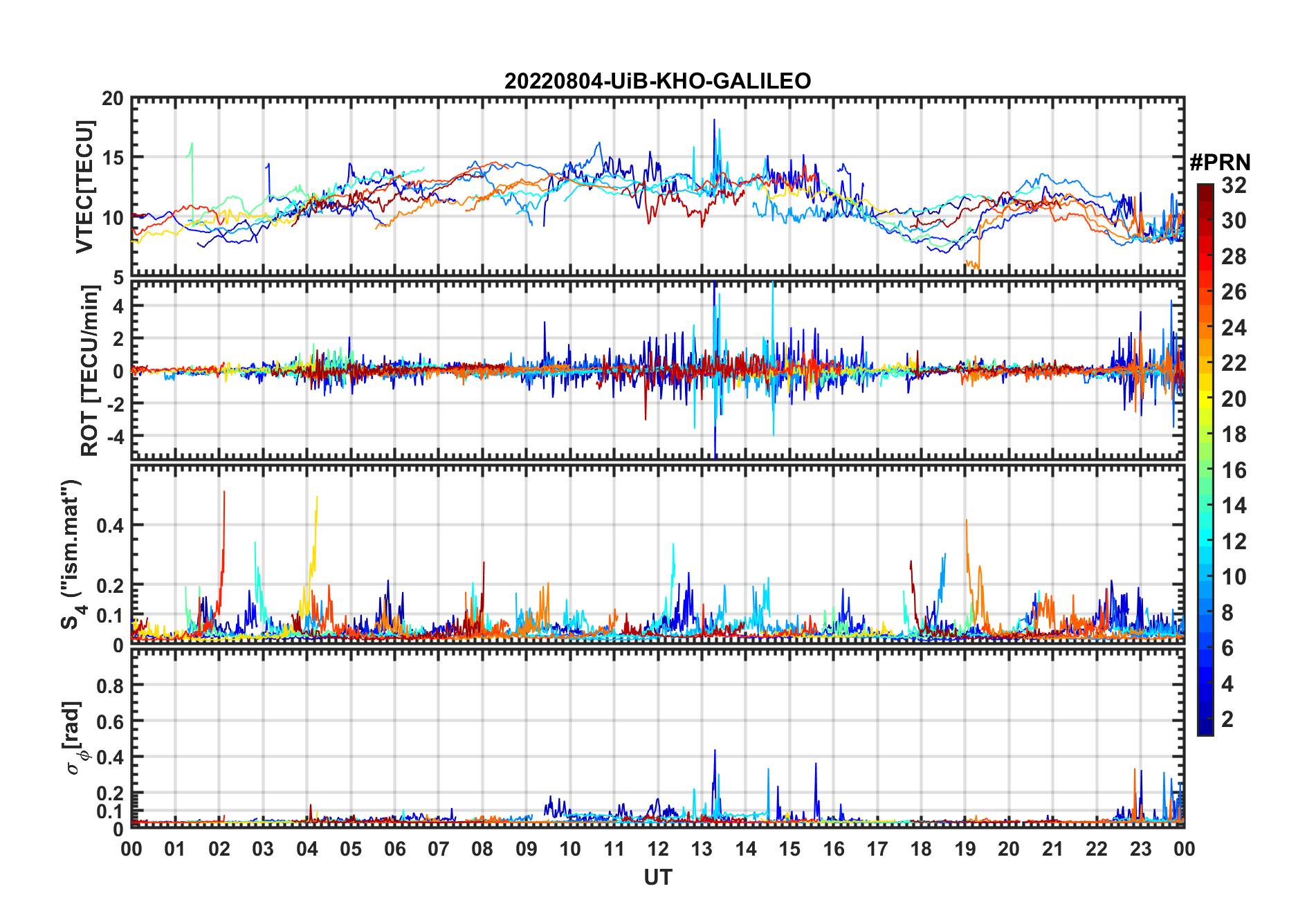Click the UT x-axis label
This screenshot has width=1316, height=920.
point(658,878)
